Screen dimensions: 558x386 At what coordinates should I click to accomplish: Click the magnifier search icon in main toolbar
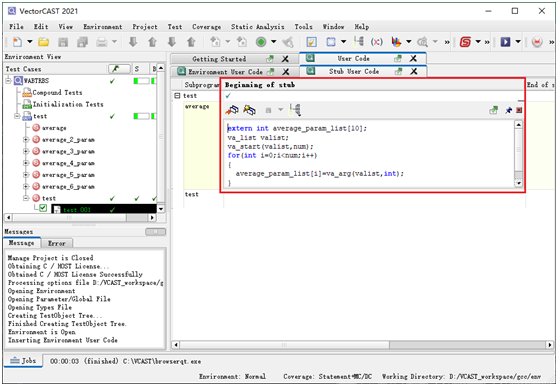coord(422,42)
